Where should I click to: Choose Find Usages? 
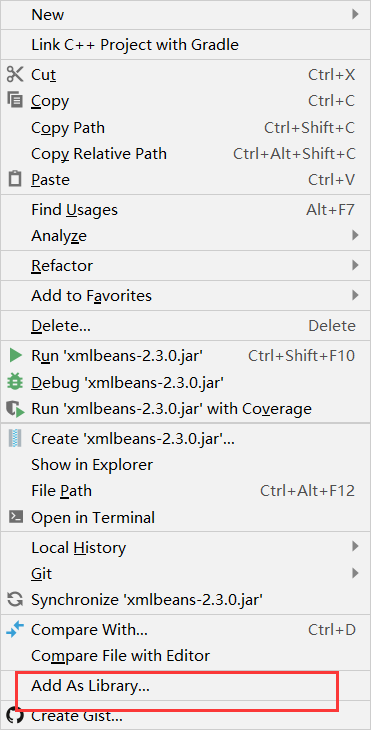[x=185, y=210]
